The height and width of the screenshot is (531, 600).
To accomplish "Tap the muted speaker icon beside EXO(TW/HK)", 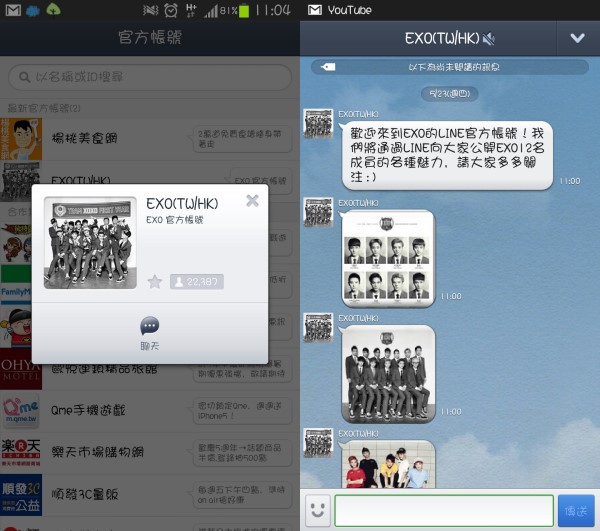I will [x=489, y=38].
